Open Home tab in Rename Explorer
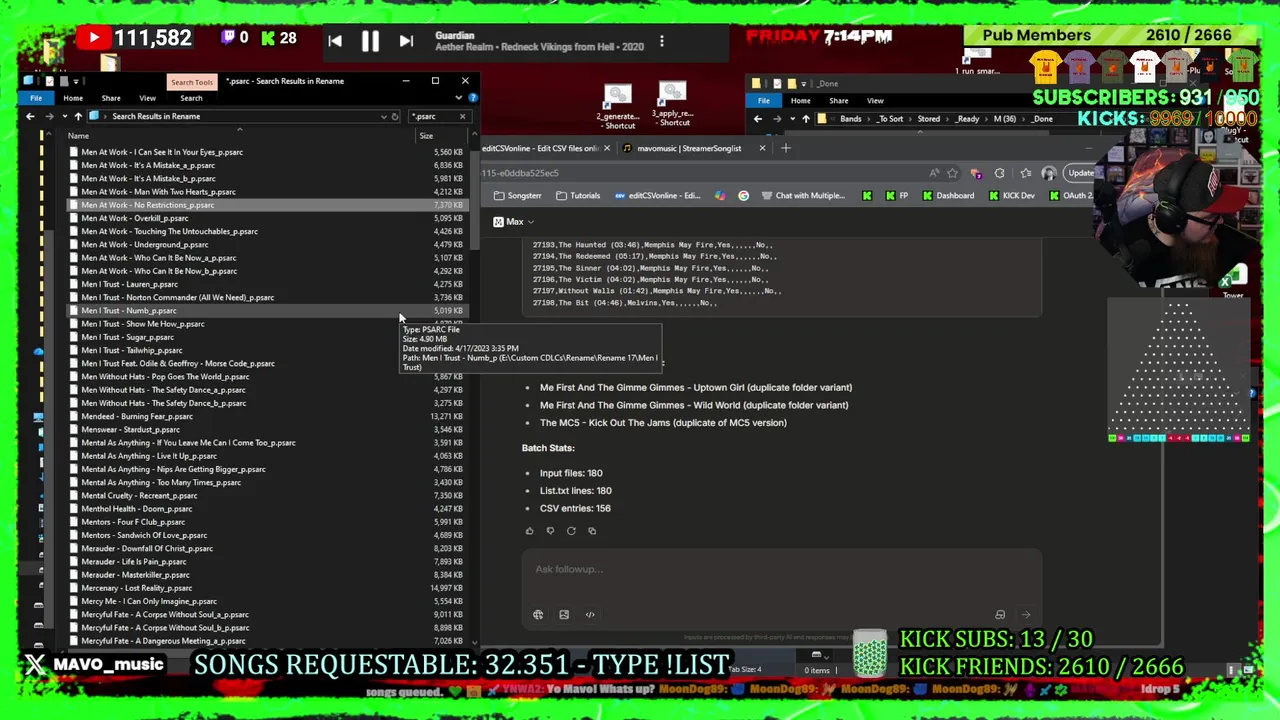This screenshot has height=720, width=1280. [73, 98]
